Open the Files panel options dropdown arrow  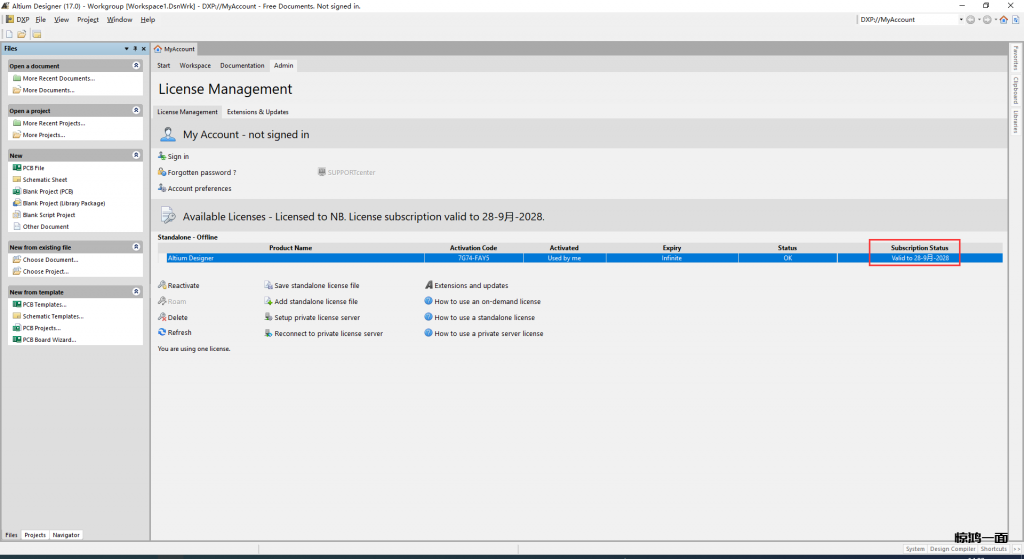(x=126, y=48)
